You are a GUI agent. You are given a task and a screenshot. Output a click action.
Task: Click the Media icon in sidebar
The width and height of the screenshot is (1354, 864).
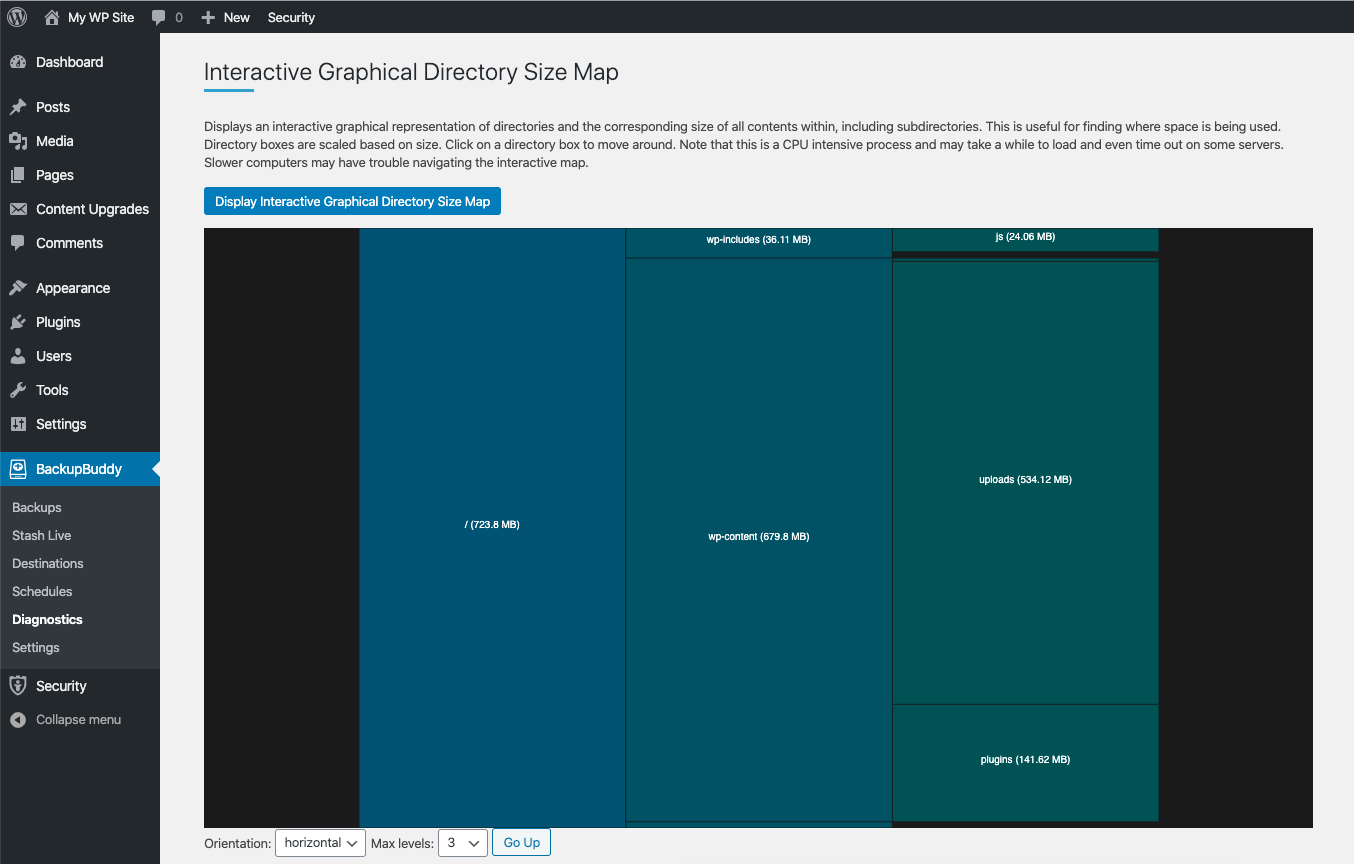pos(18,141)
